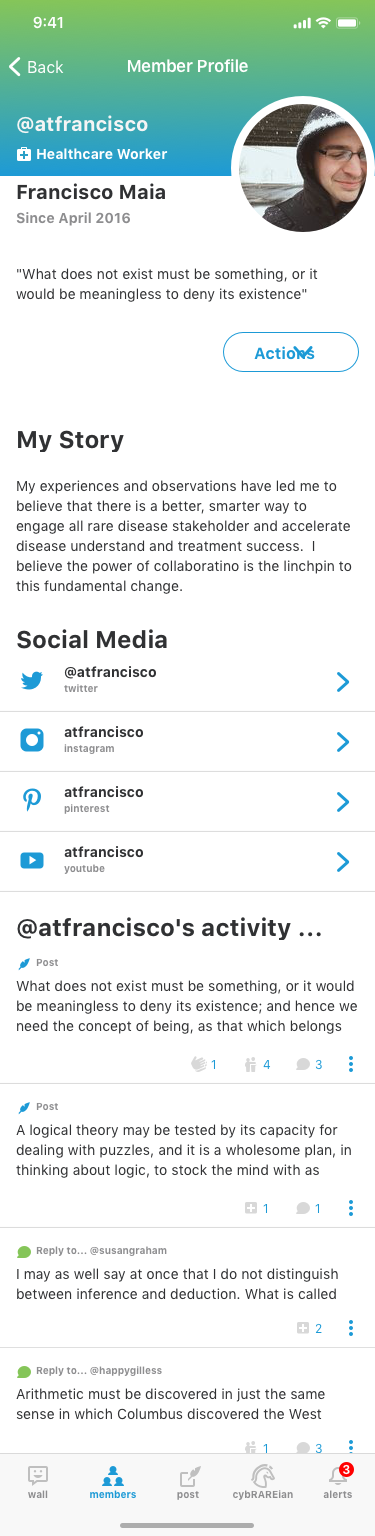The image size is (375, 1536).
Task: Tap the Twitter bird icon
Action: point(32,681)
